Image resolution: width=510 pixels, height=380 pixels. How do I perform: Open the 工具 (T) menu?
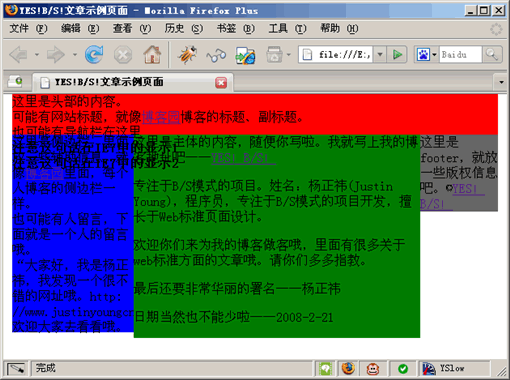point(288,29)
